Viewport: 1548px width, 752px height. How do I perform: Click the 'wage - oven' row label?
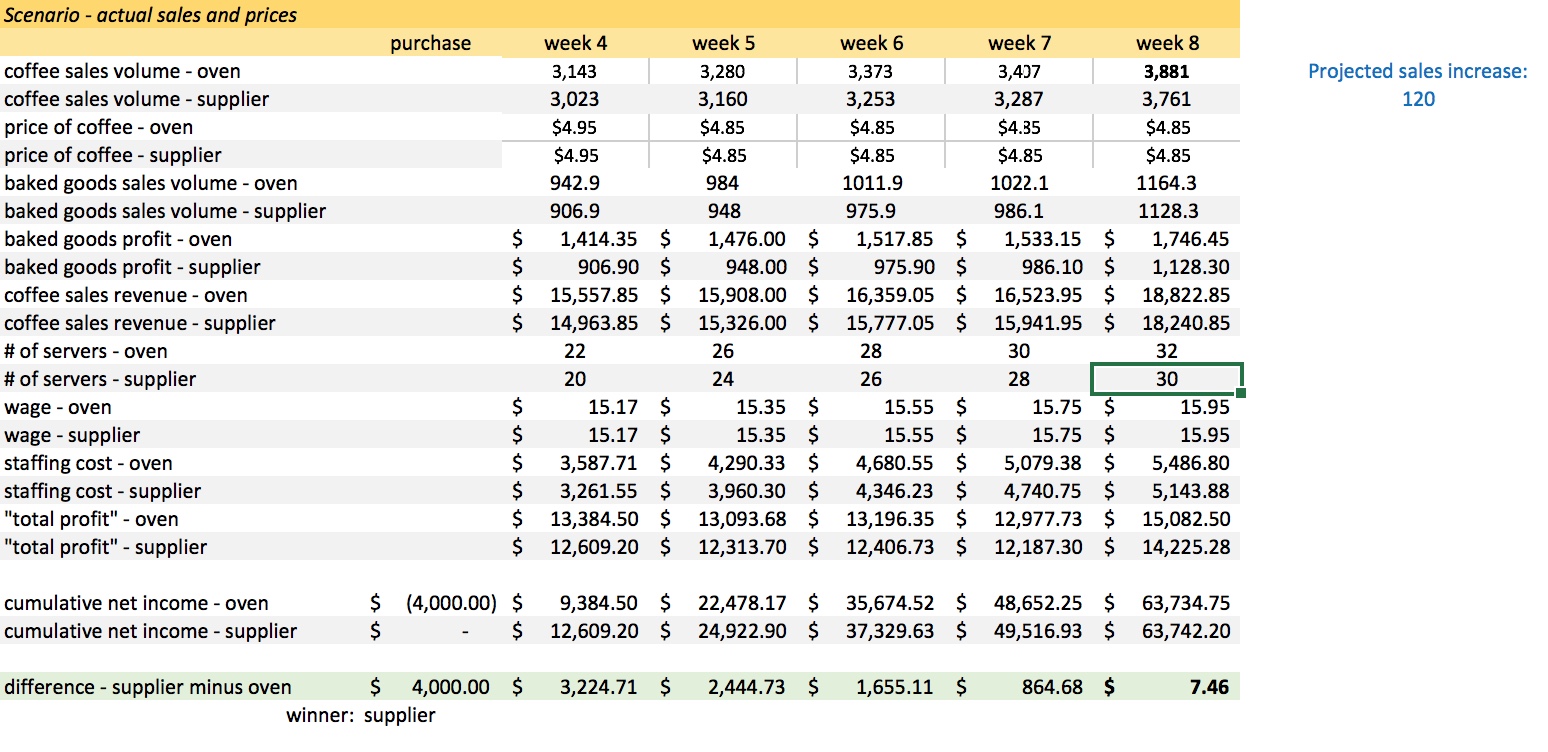[58, 407]
